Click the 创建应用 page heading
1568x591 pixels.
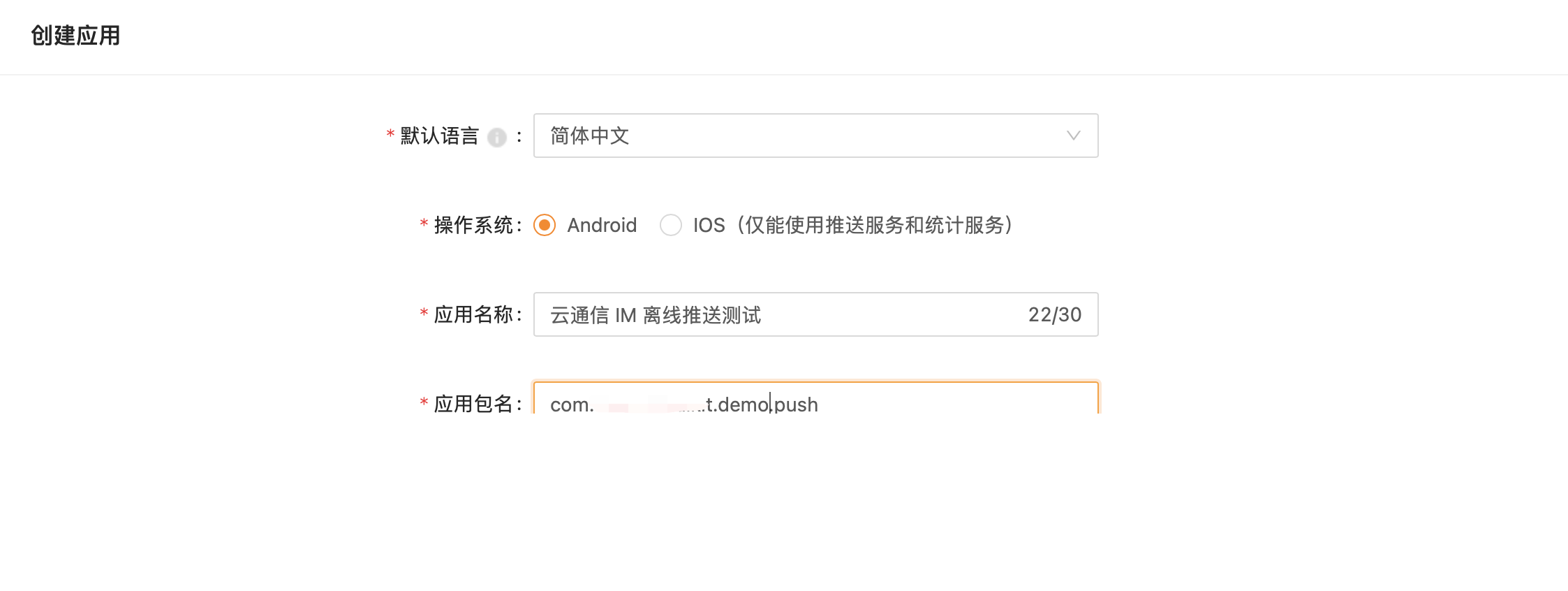point(75,36)
